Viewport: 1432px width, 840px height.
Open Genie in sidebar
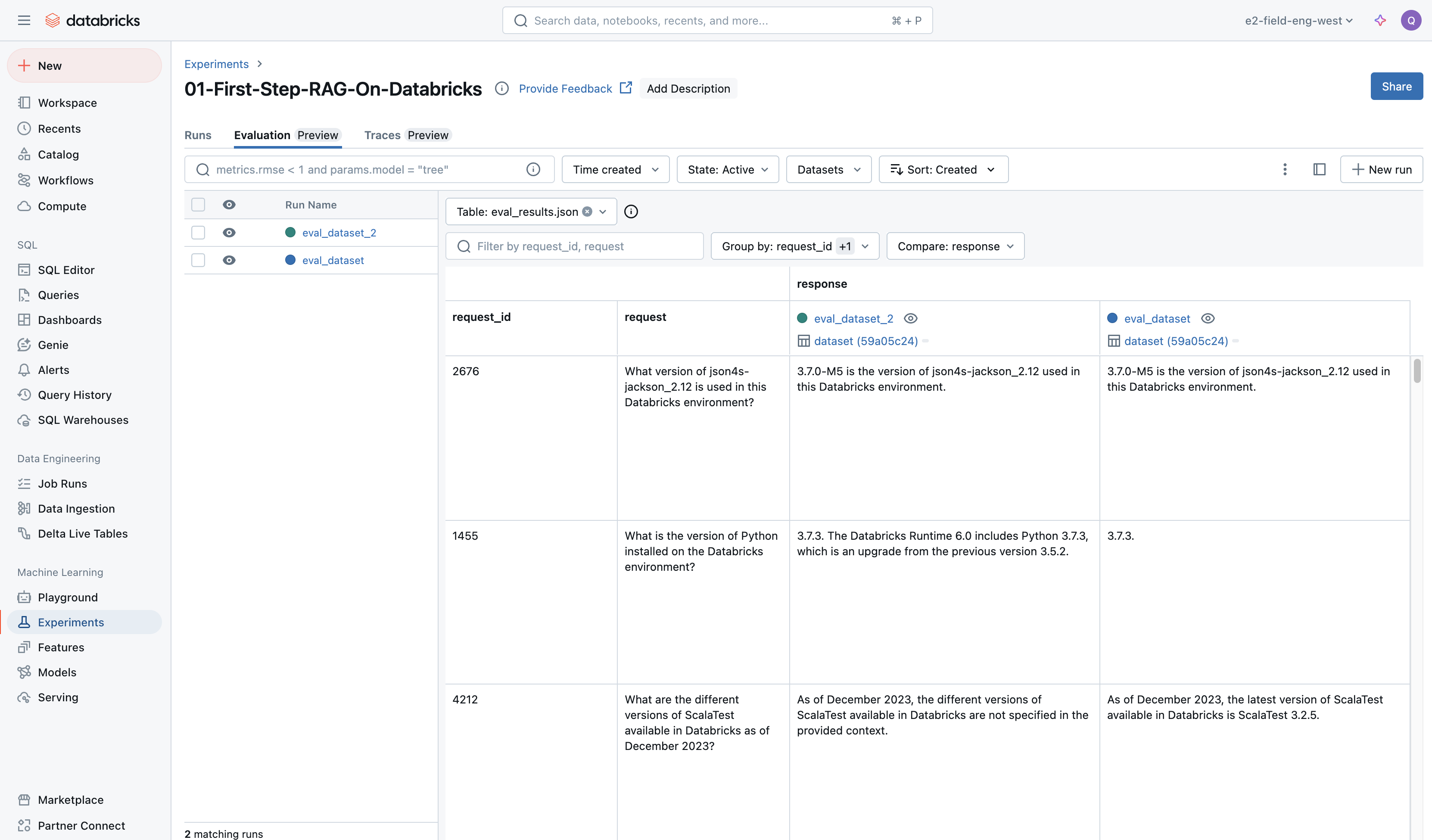click(84, 345)
